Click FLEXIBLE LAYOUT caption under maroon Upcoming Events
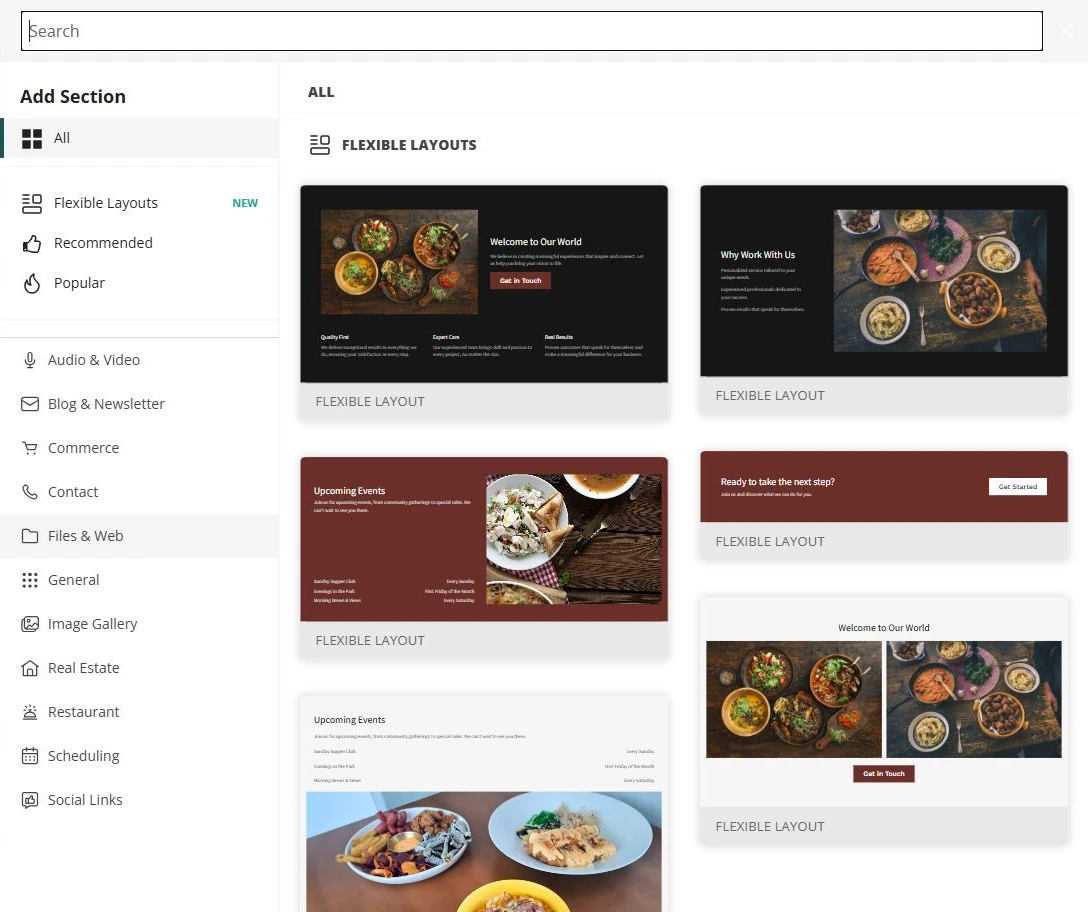This screenshot has height=912, width=1088. [x=370, y=641]
